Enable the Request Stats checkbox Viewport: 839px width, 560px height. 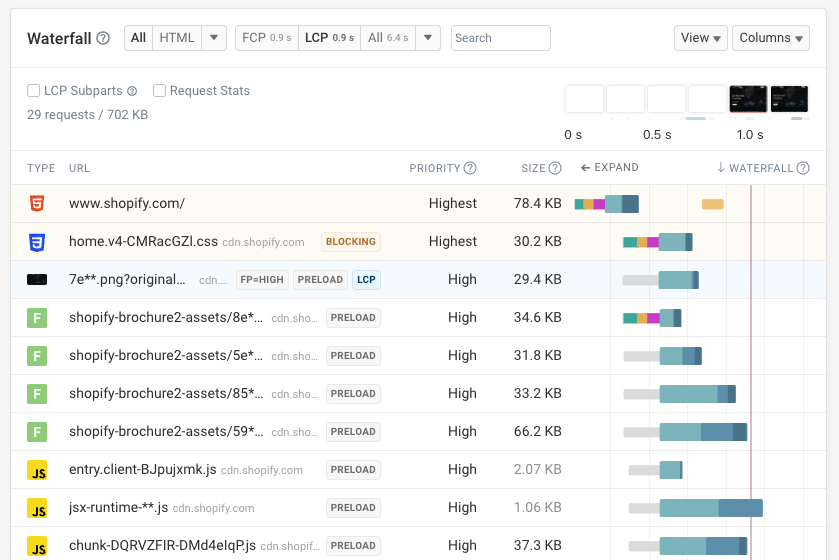[x=160, y=91]
